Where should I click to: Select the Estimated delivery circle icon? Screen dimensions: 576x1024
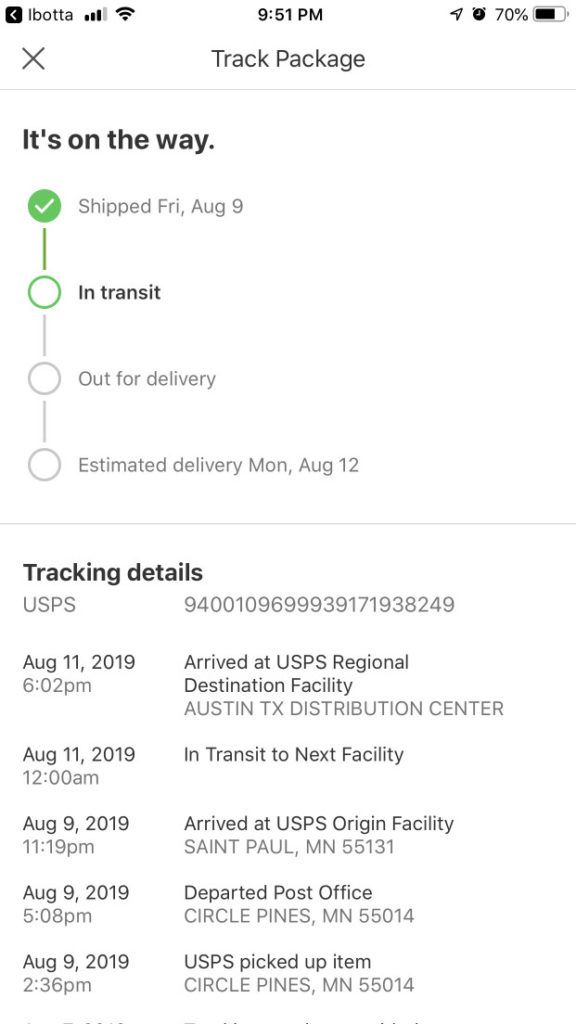click(x=42, y=465)
